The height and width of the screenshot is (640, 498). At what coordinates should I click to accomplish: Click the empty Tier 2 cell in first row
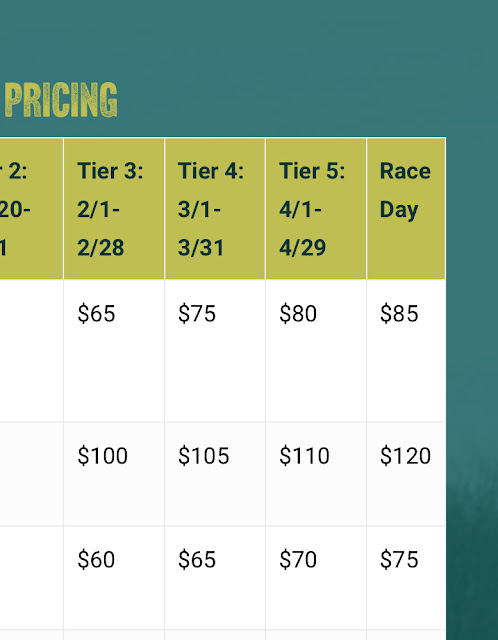[31, 351]
